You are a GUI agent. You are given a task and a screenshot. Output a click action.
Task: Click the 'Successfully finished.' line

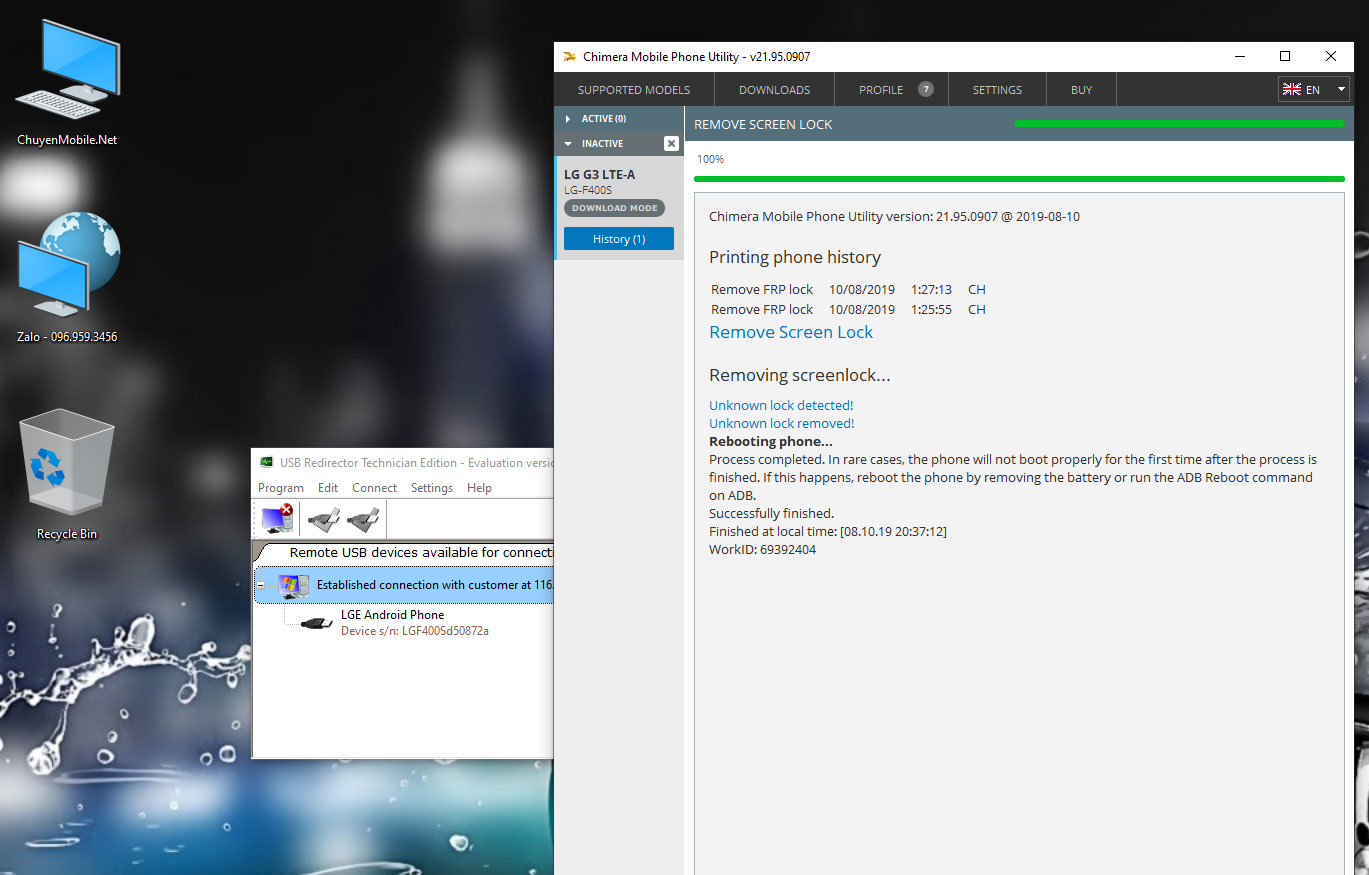[771, 513]
